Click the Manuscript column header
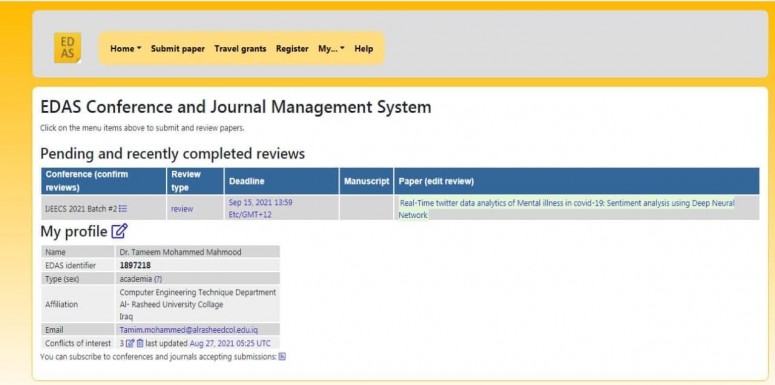775x385 pixels. [x=366, y=181]
